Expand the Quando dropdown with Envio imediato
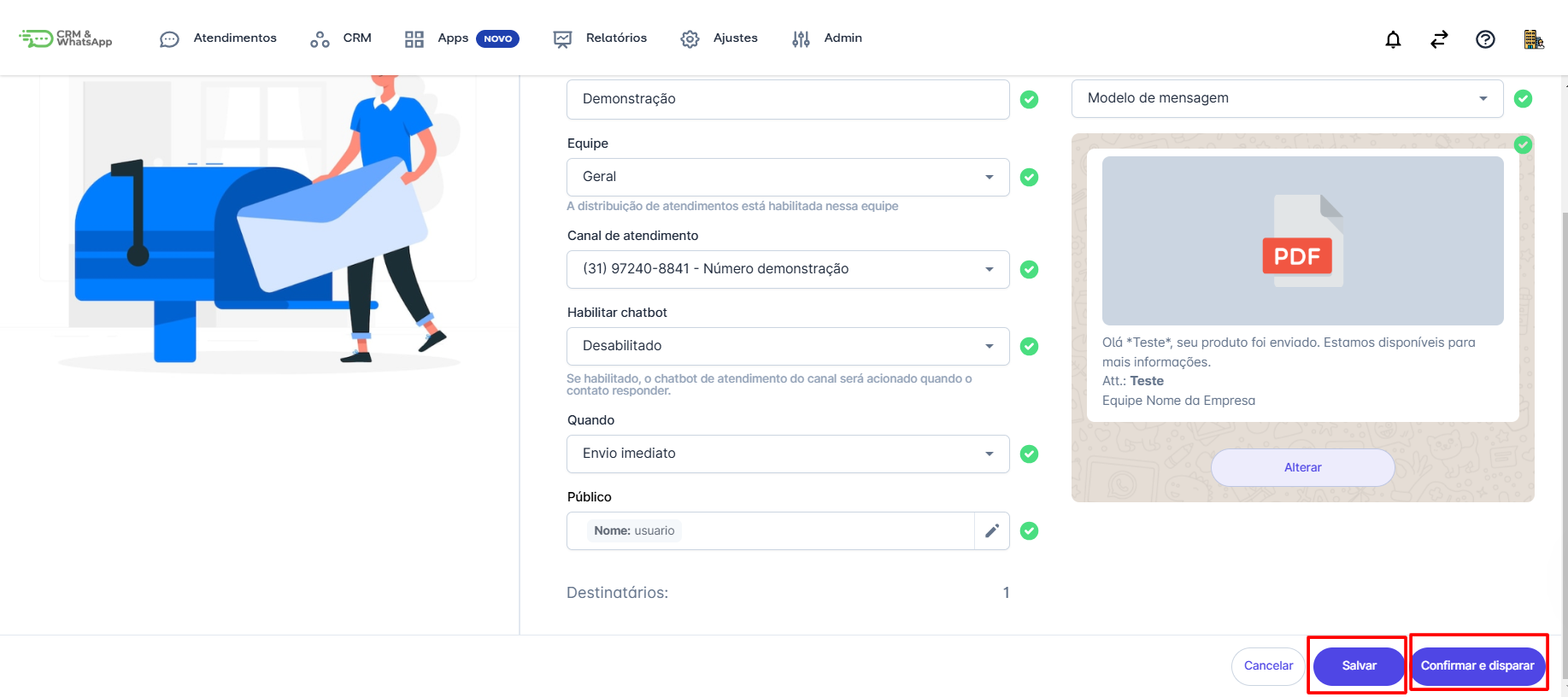The width and height of the screenshot is (1568, 697). [x=787, y=454]
